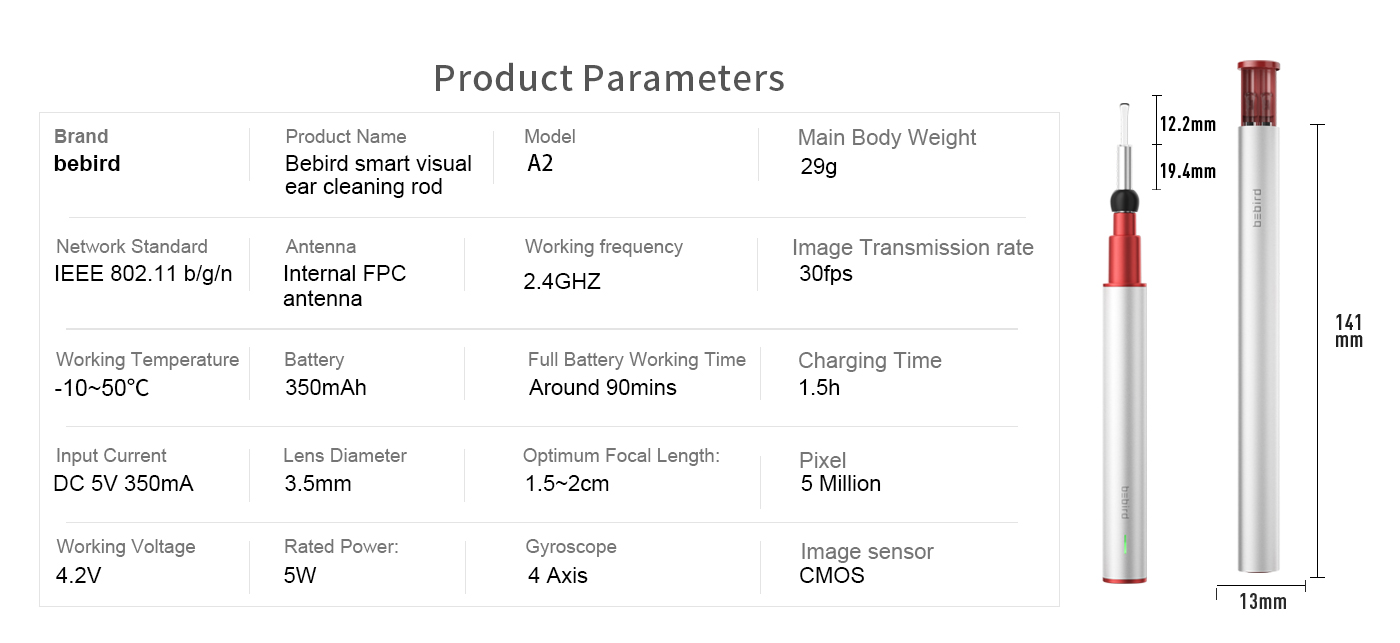
Task: Click the Around 90mins working time
Action: coord(603,388)
